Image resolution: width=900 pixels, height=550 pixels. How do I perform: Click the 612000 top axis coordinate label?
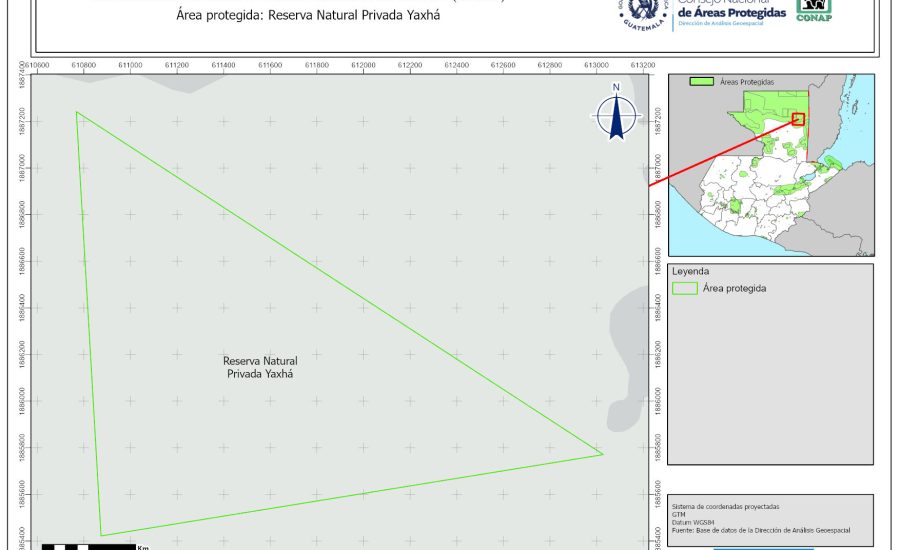pyautogui.click(x=363, y=65)
